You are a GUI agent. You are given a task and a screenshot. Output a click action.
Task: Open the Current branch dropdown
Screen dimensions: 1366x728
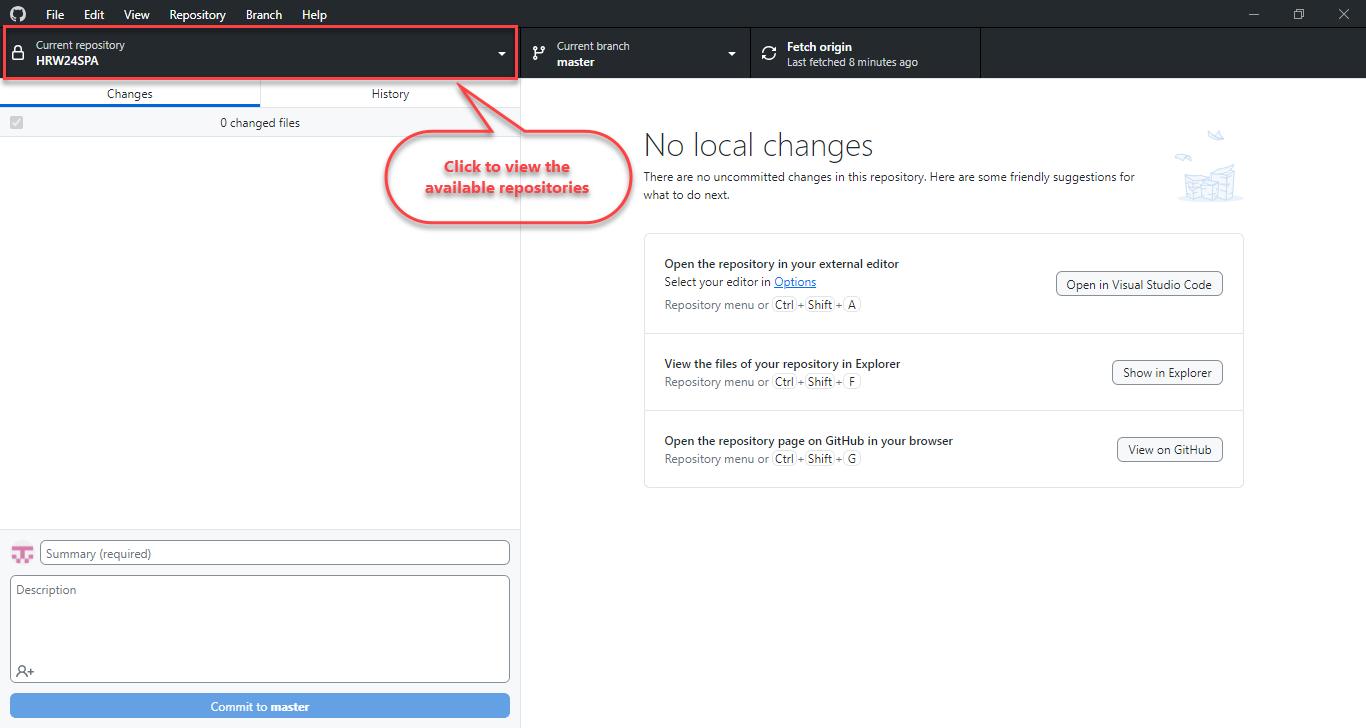[x=635, y=52]
